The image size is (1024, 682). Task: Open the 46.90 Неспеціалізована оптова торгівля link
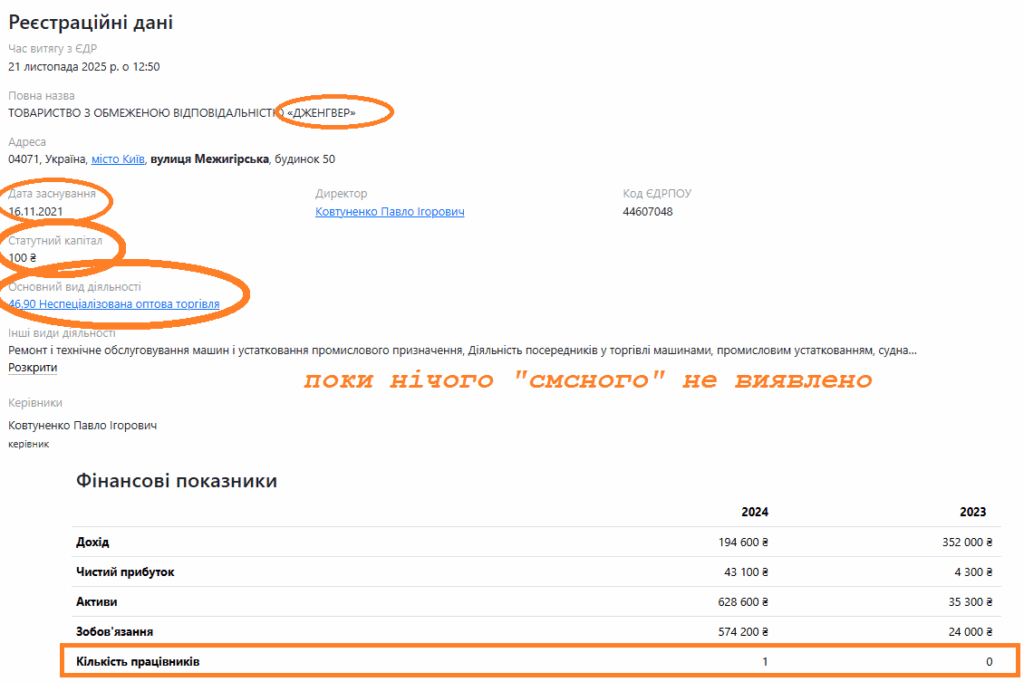click(114, 304)
